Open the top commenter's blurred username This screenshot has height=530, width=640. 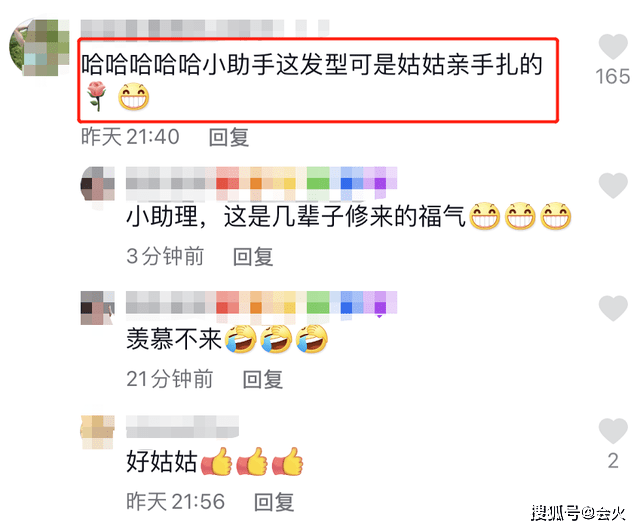click(204, 29)
